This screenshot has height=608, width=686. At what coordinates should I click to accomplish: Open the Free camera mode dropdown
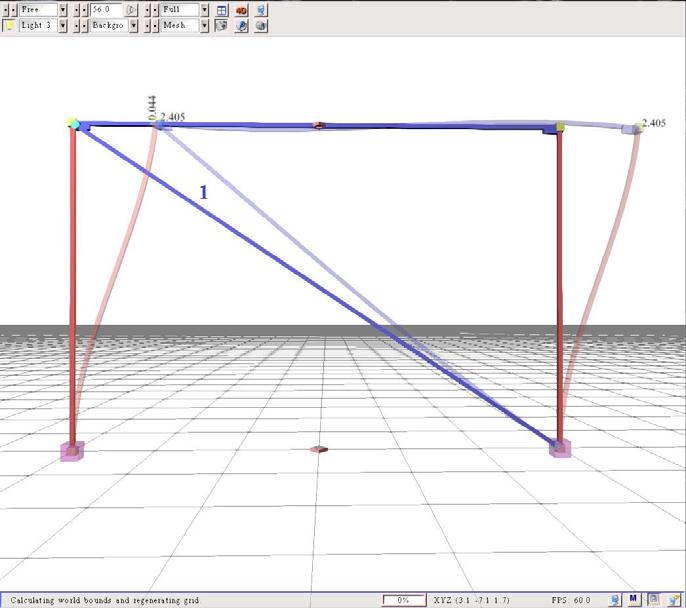pos(63,9)
